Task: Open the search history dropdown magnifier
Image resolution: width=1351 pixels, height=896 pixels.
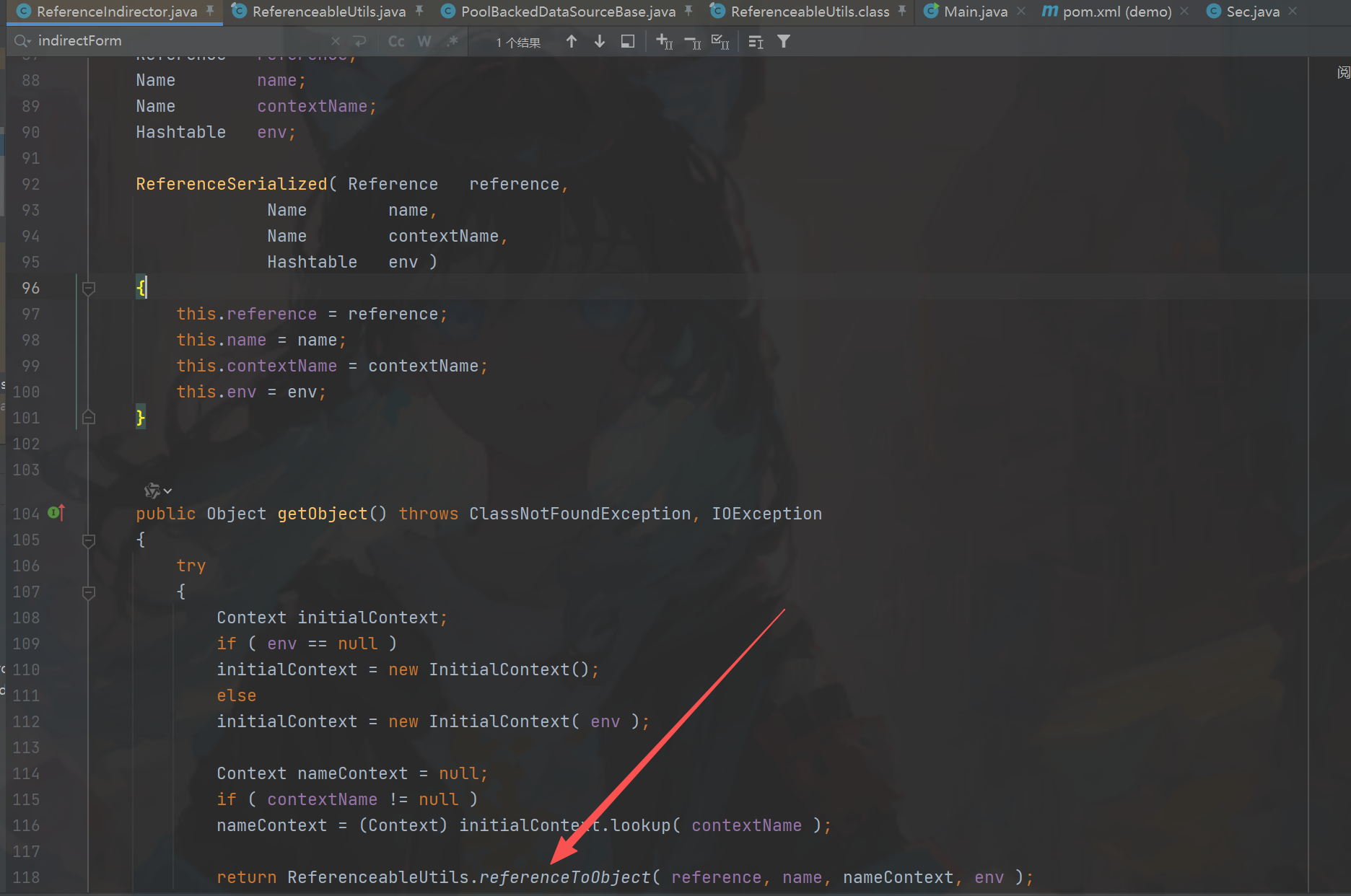Action: pos(22,41)
